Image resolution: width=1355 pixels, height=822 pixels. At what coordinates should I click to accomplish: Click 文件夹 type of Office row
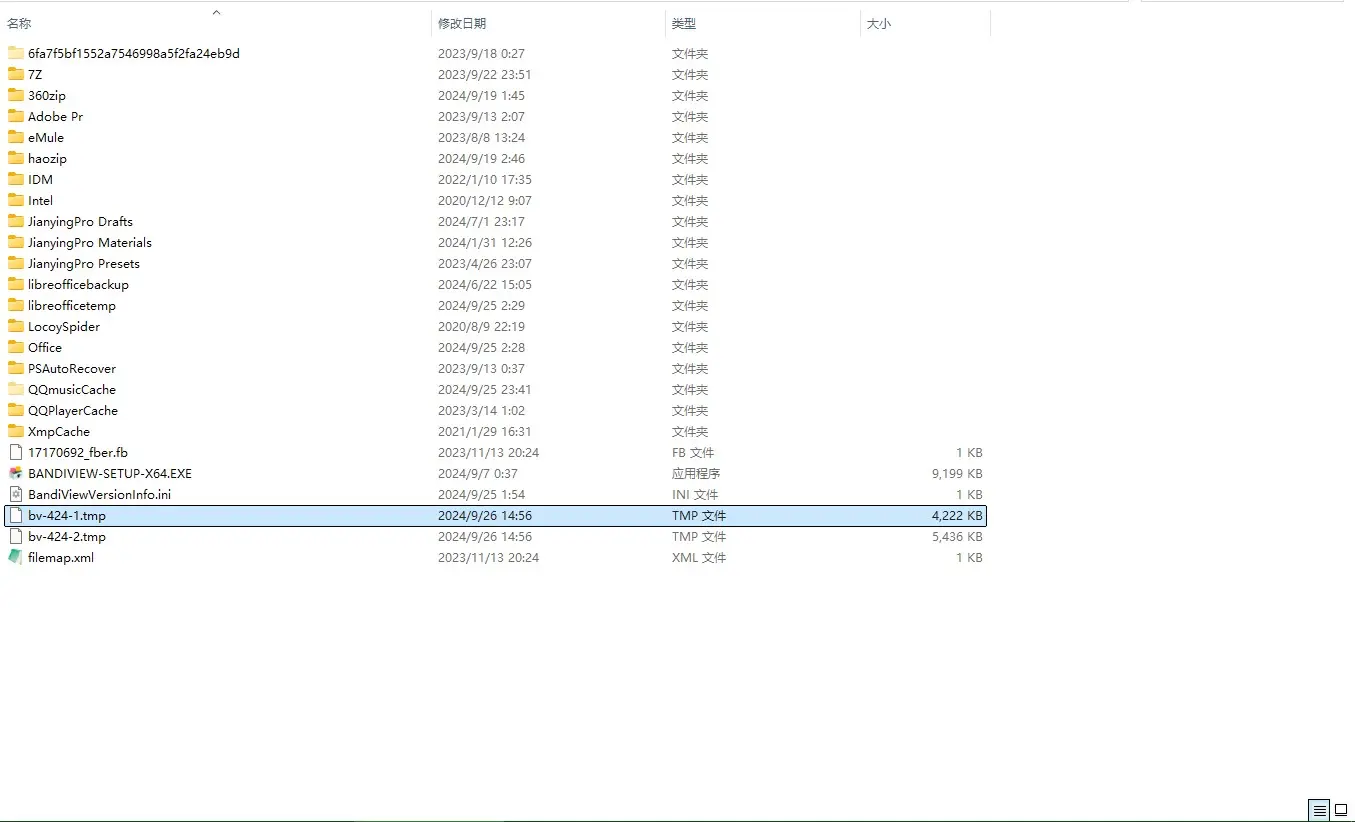(x=690, y=348)
